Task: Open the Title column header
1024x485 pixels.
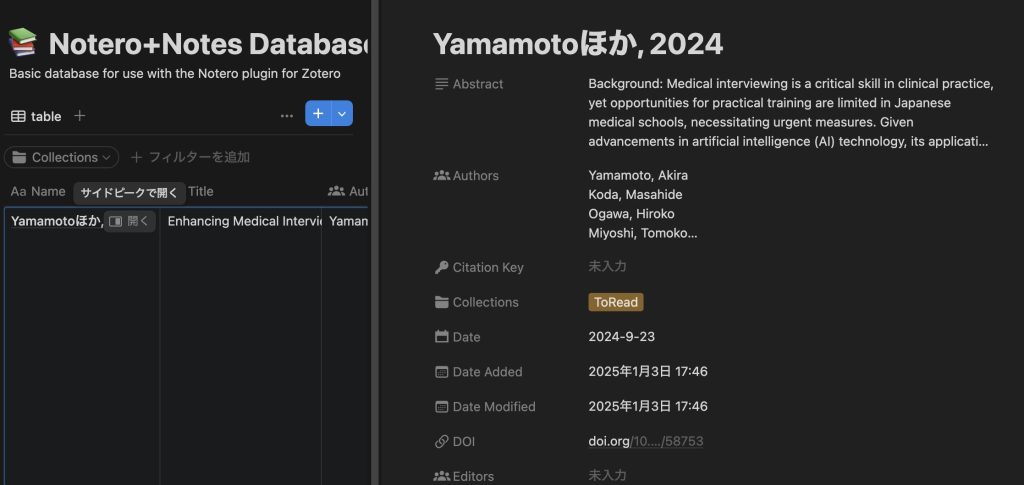Action: tap(201, 191)
